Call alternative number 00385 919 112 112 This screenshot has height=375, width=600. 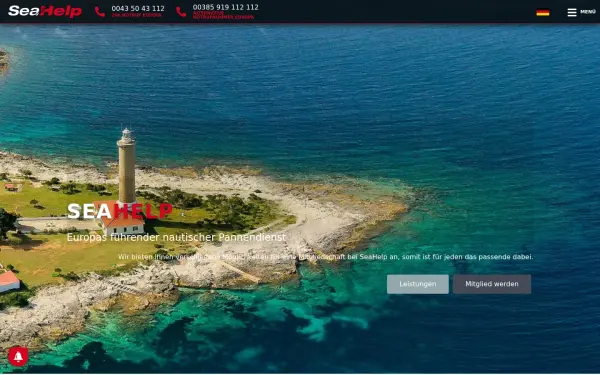click(x=225, y=7)
